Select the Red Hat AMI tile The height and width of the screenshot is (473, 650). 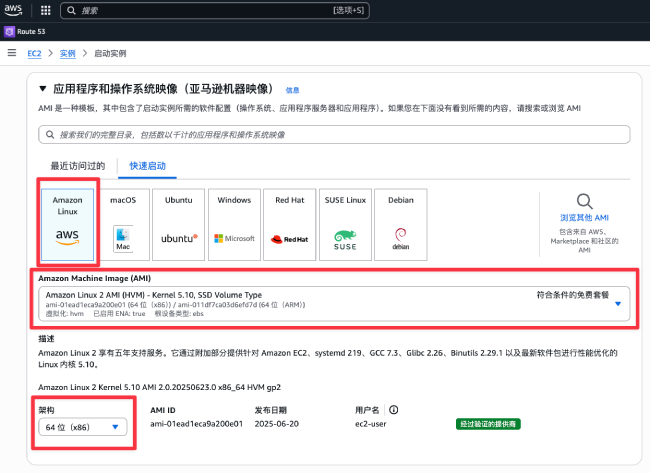tap(290, 225)
